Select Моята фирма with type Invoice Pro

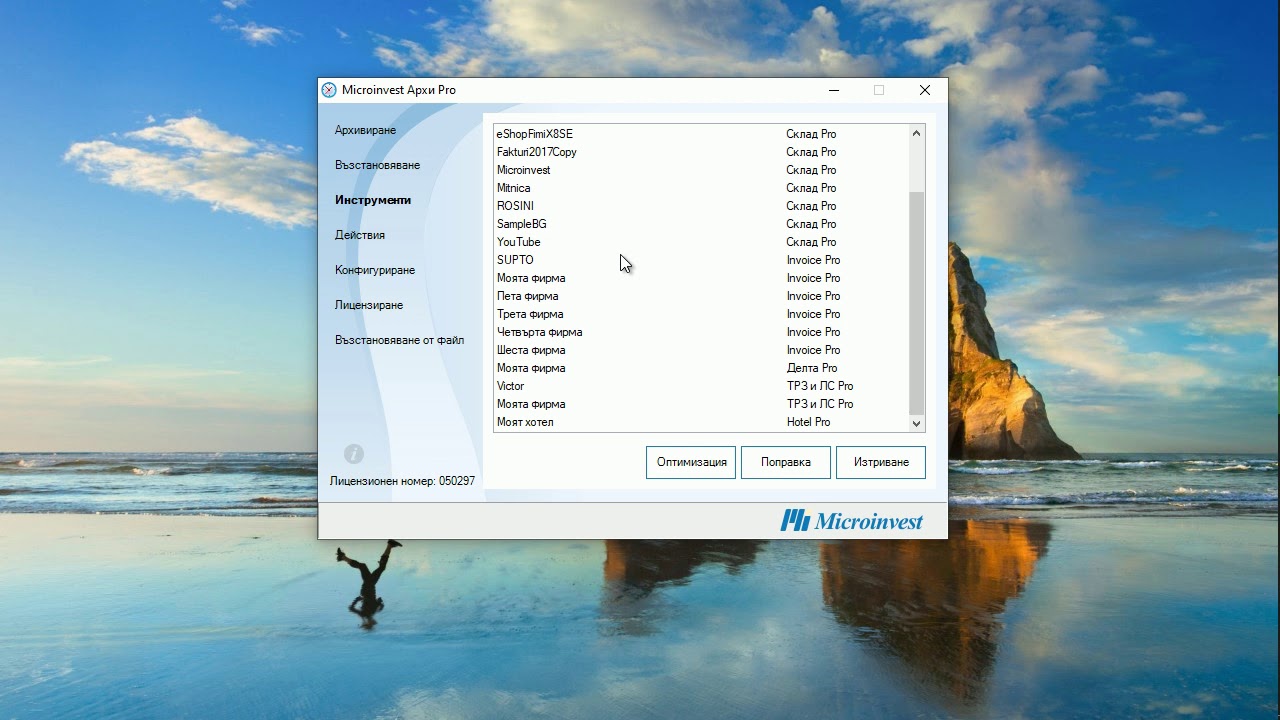click(701, 278)
